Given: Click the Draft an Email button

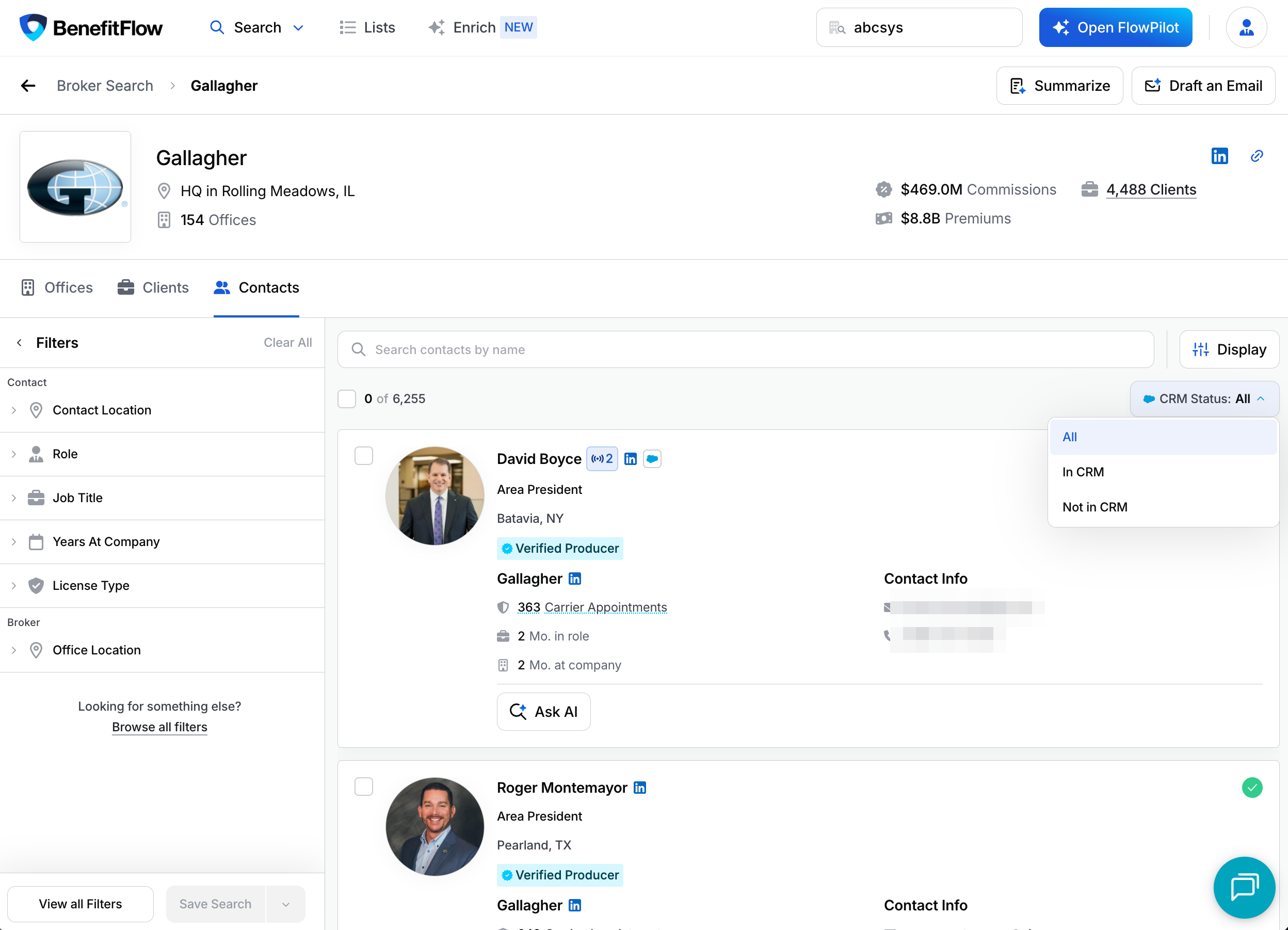Looking at the screenshot, I should [1203, 86].
